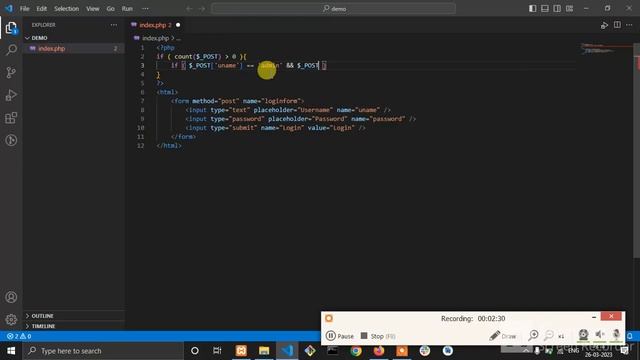This screenshot has width=640, height=360.
Task: Open File Explorer from taskbar
Action: [x=264, y=351]
